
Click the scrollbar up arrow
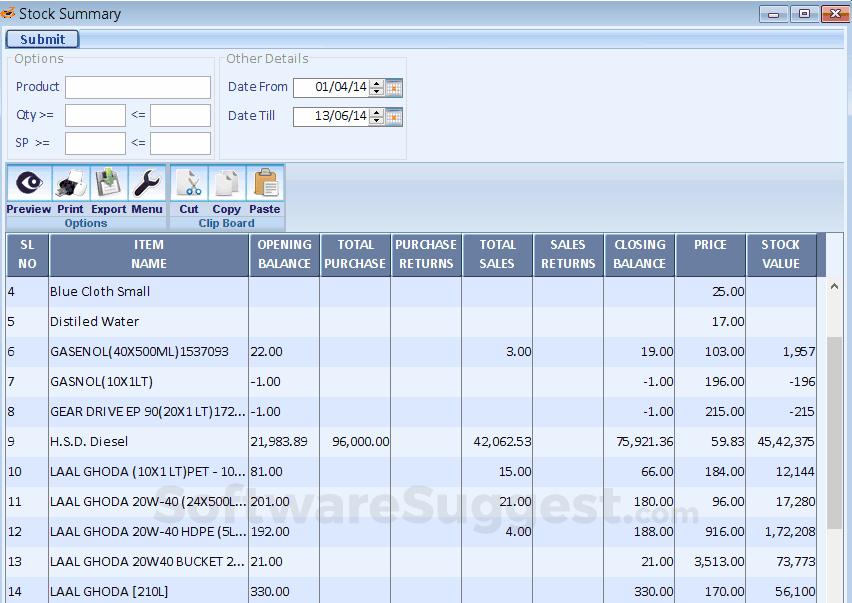pos(833,285)
